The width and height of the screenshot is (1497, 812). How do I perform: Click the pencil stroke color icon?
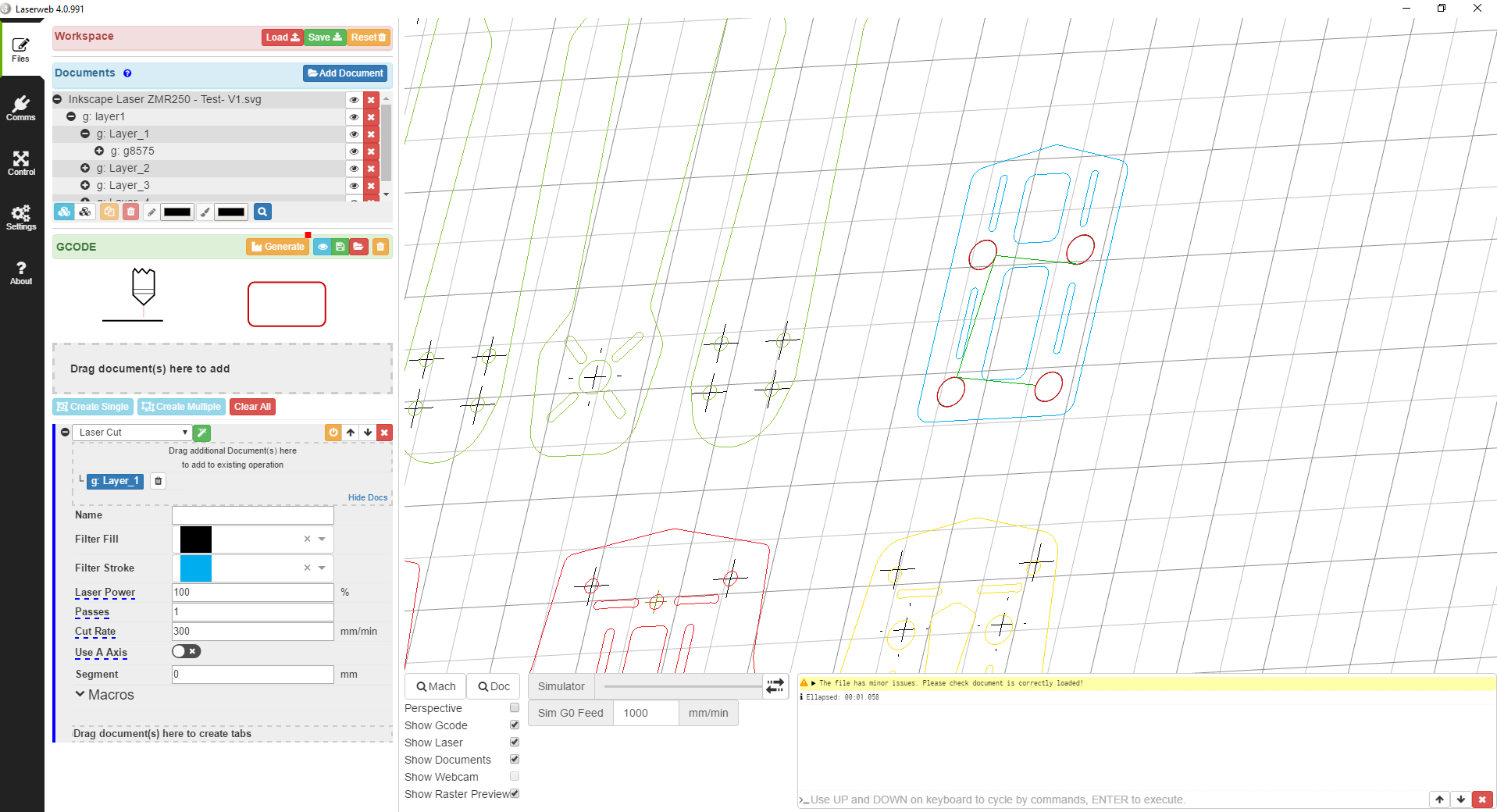[x=151, y=212]
